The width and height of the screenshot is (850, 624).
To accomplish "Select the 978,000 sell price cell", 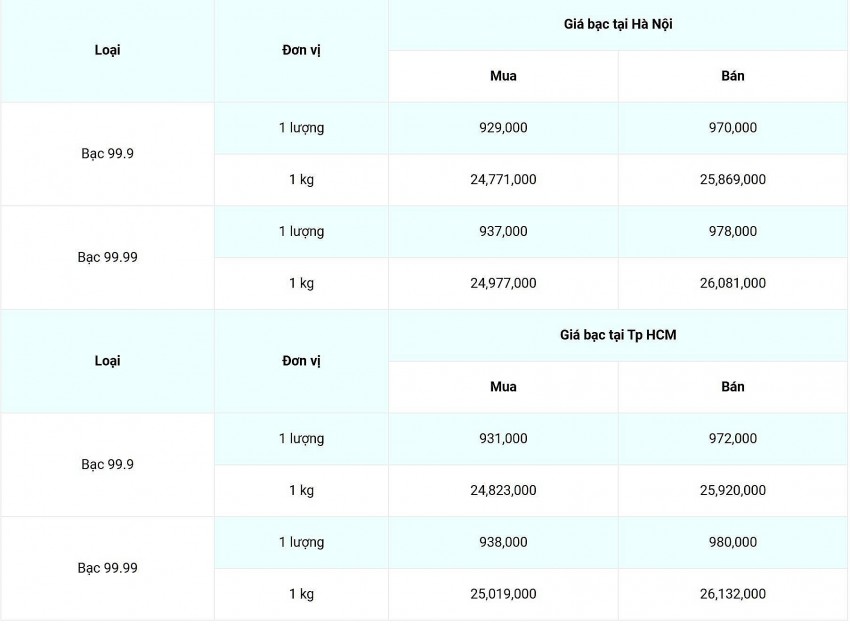I will click(x=732, y=231).
